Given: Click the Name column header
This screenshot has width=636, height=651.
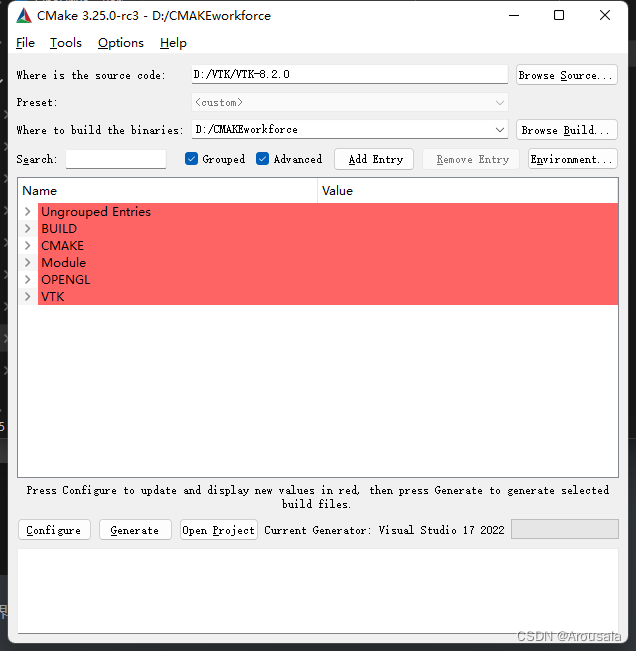Looking at the screenshot, I should click(x=168, y=191).
